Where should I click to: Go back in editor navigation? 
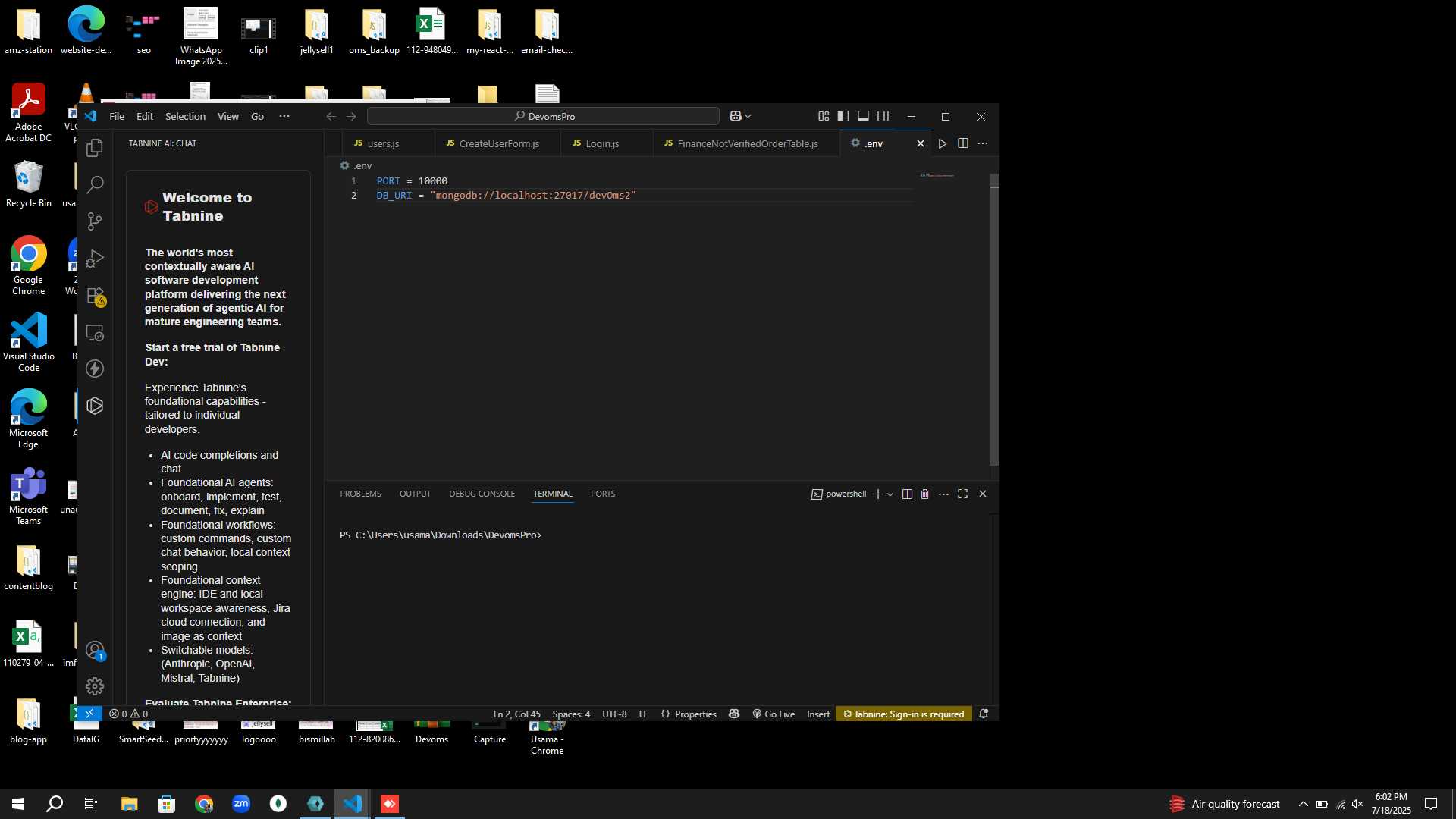(x=331, y=116)
